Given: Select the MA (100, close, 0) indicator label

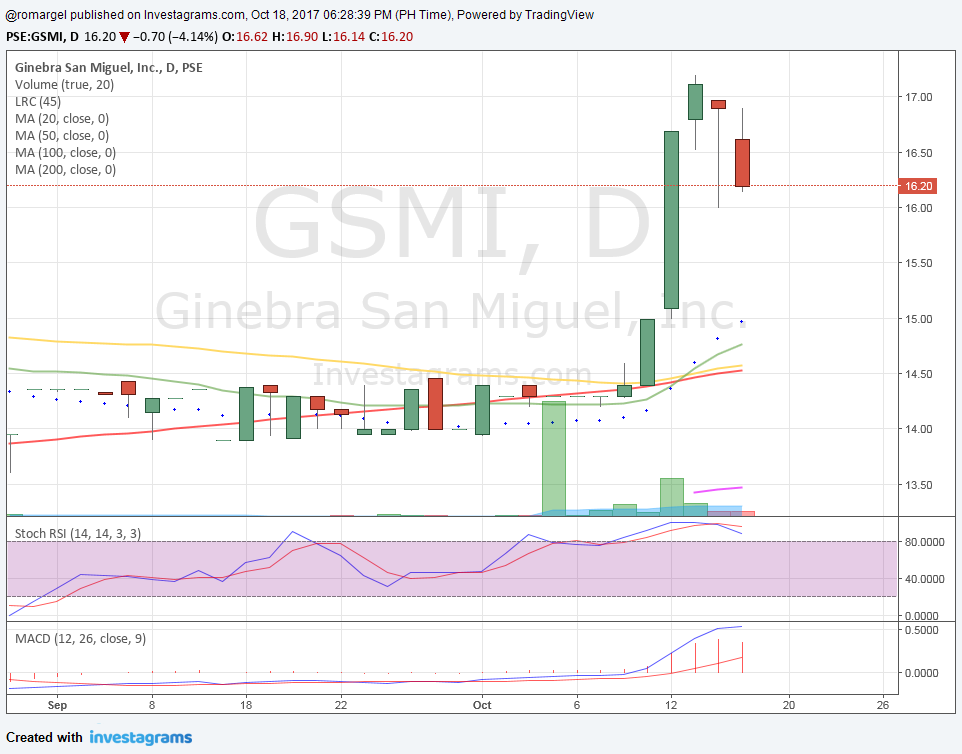Looking at the screenshot, I should (66, 153).
